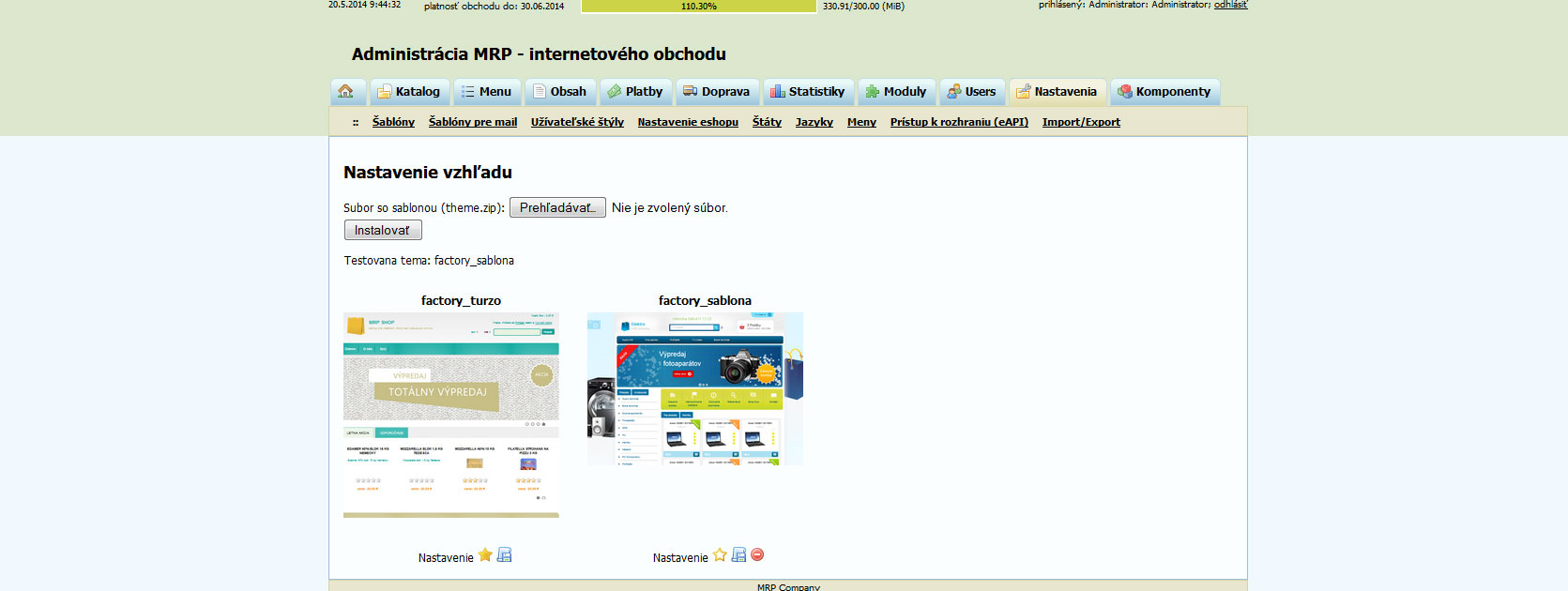Click the 'Nastavenie vzhľadu' heading
This screenshot has width=1568, height=591.
click(428, 173)
